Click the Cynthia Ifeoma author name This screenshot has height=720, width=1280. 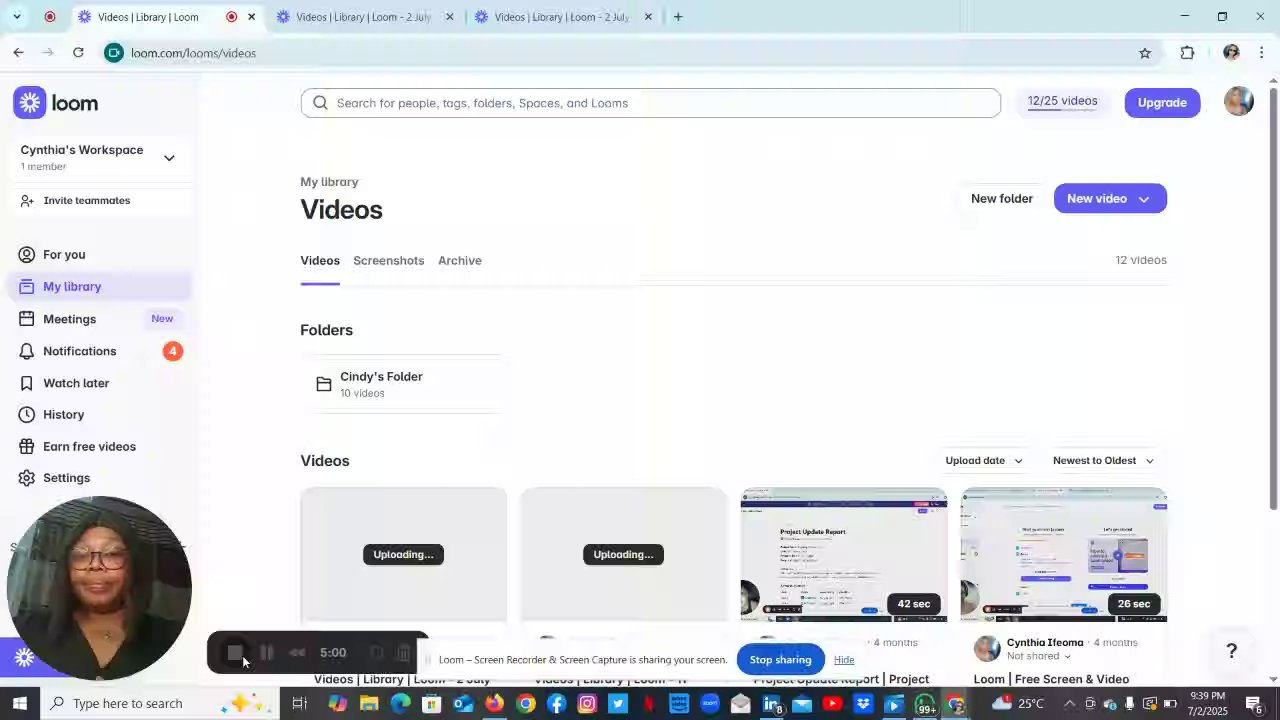pyautogui.click(x=1045, y=642)
